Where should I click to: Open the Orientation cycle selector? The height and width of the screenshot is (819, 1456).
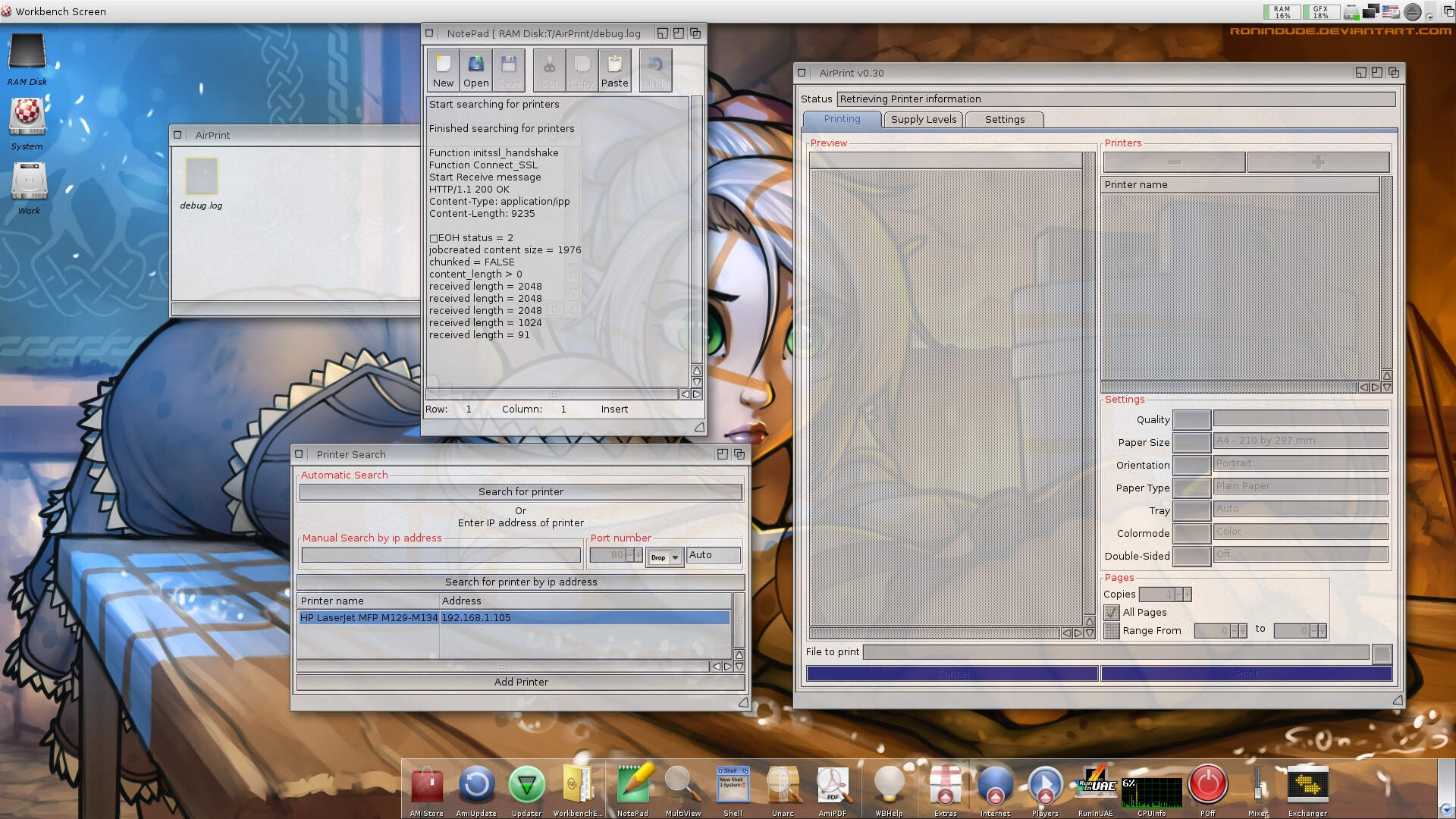tap(1192, 465)
